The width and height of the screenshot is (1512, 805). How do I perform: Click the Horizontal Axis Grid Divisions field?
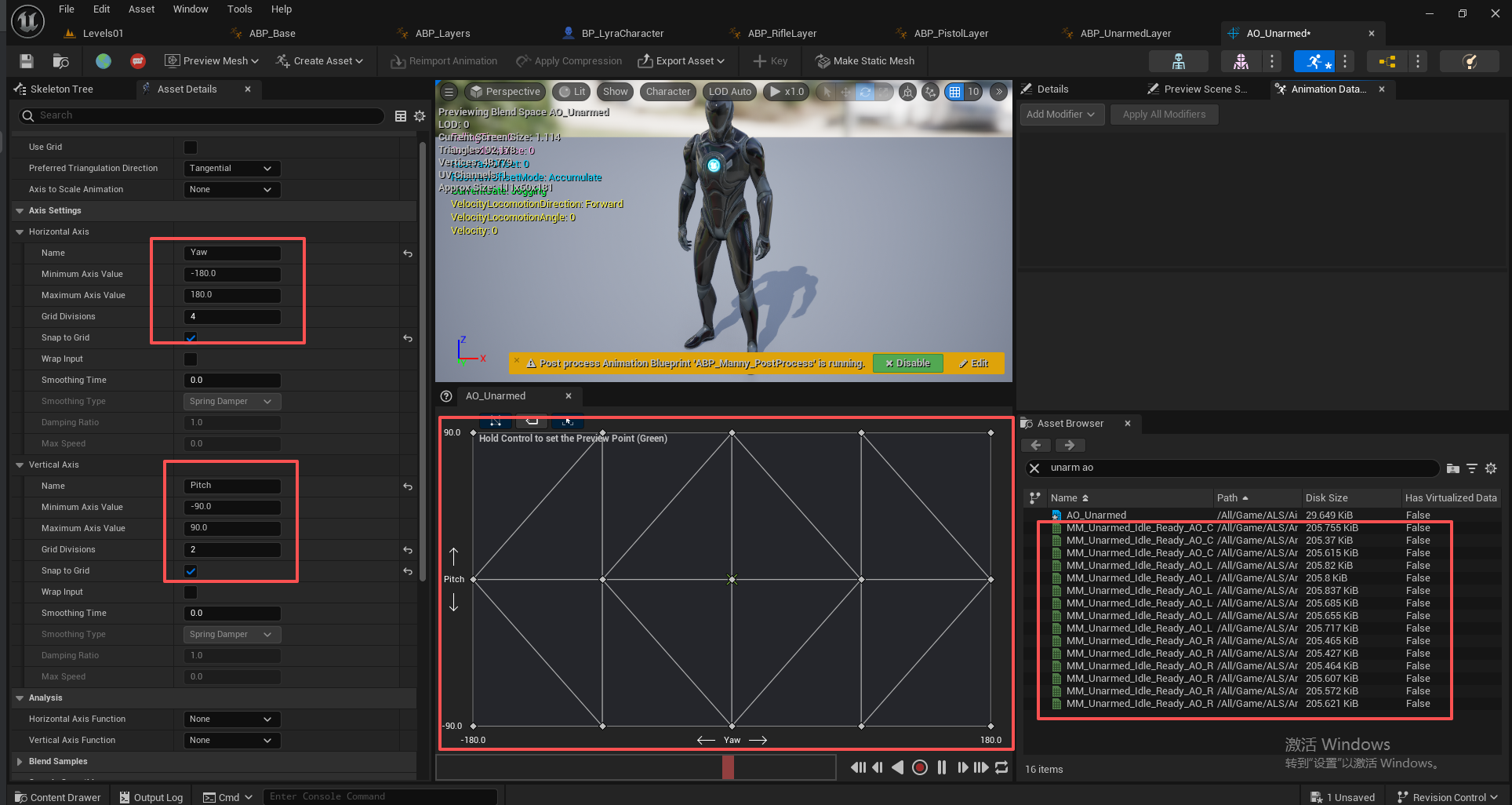(231, 317)
